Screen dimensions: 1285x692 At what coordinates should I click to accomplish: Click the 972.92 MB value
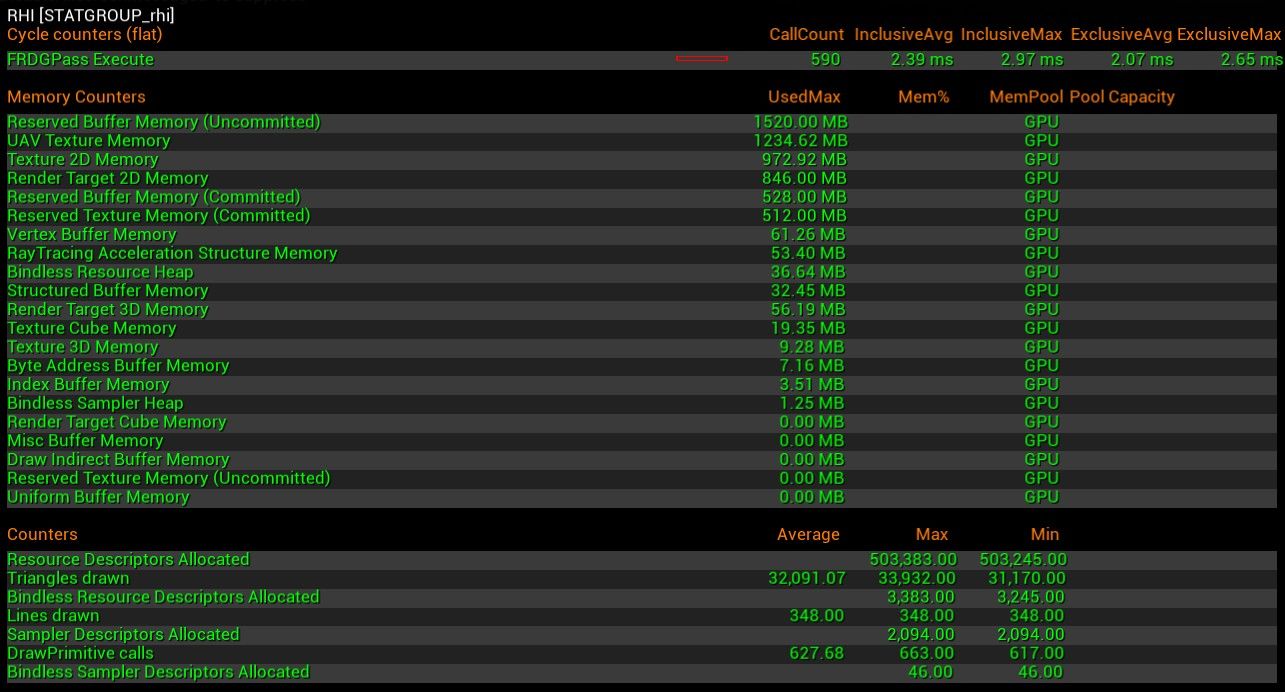[x=804, y=159]
